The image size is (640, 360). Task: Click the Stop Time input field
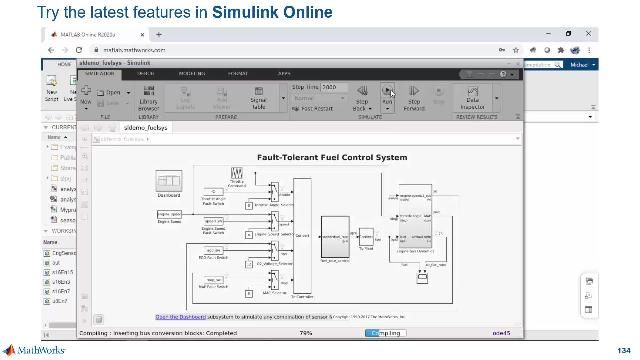click(333, 87)
